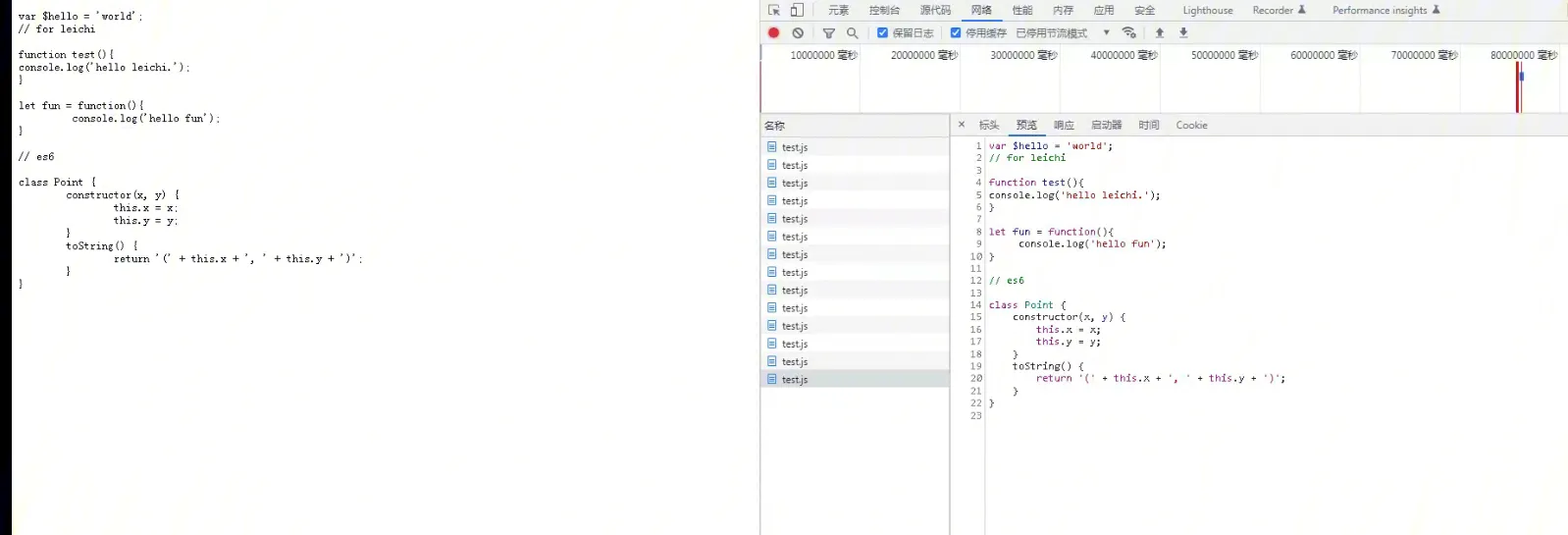Select the last test.js request
Image resolution: width=1568 pixels, height=535 pixels.
(795, 379)
